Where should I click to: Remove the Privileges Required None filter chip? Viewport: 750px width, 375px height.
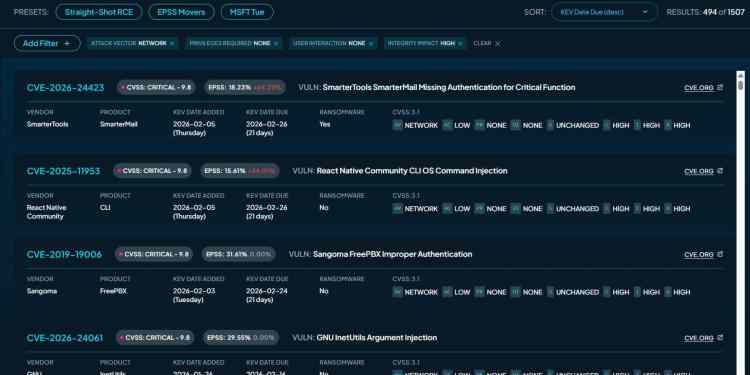tap(276, 44)
